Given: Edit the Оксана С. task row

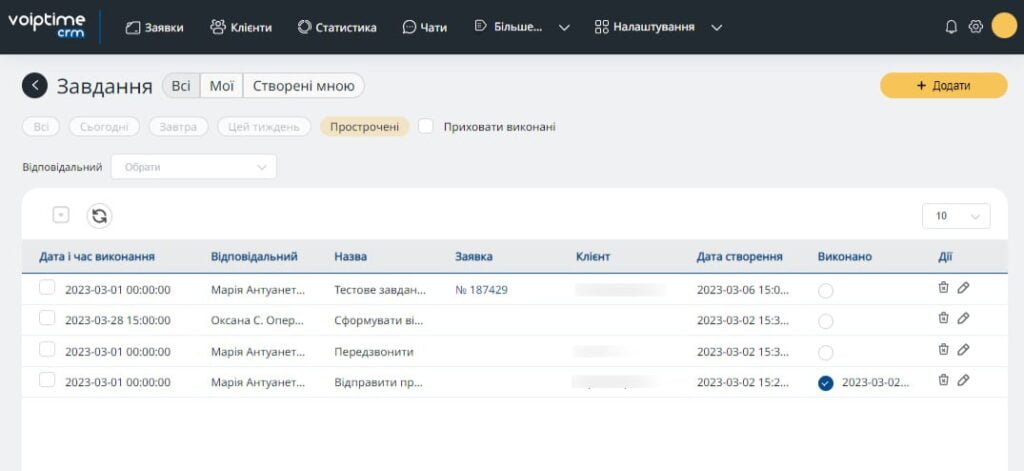Looking at the screenshot, I should [963, 318].
